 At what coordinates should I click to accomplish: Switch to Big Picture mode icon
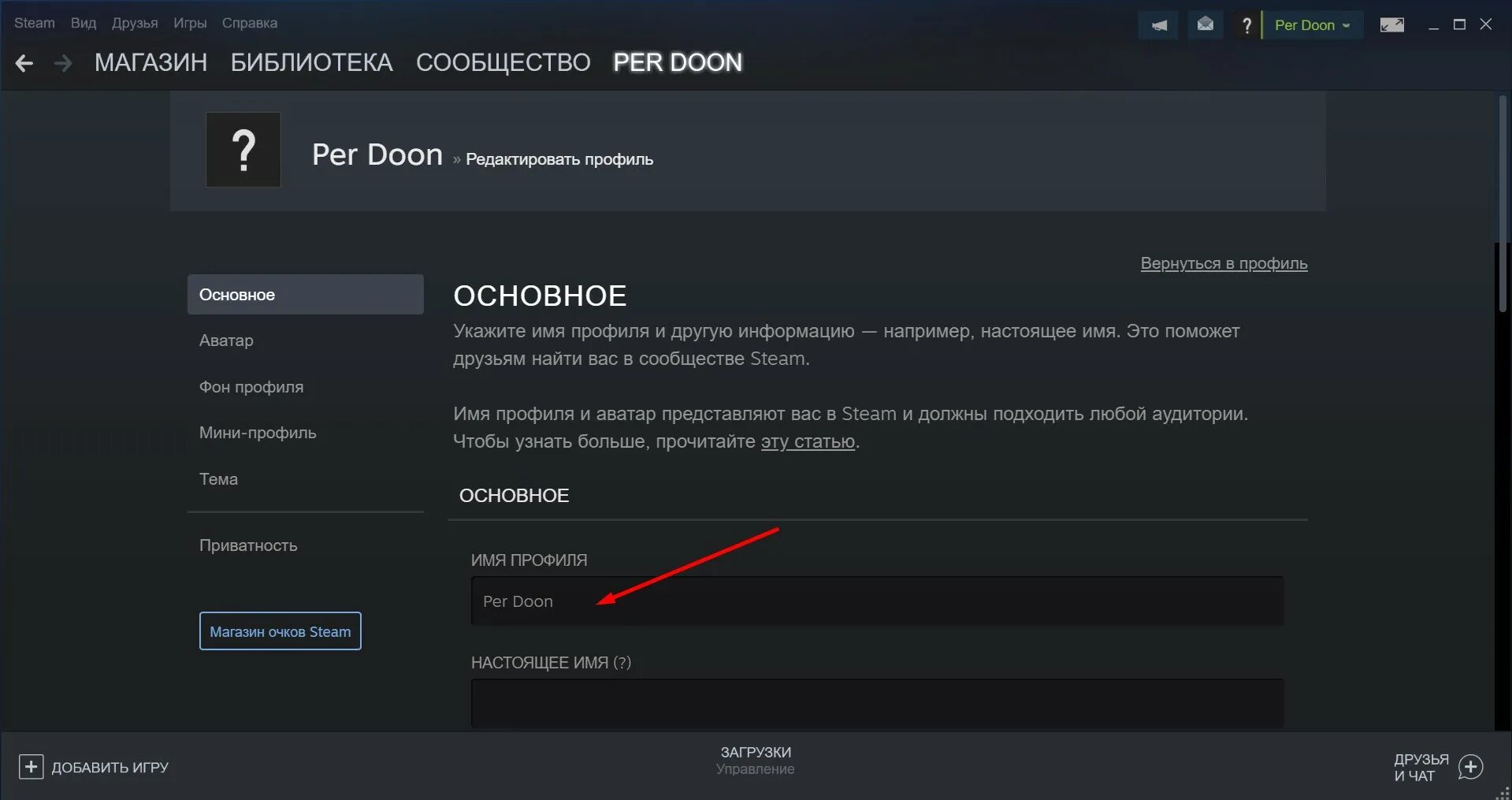pyautogui.click(x=1392, y=25)
